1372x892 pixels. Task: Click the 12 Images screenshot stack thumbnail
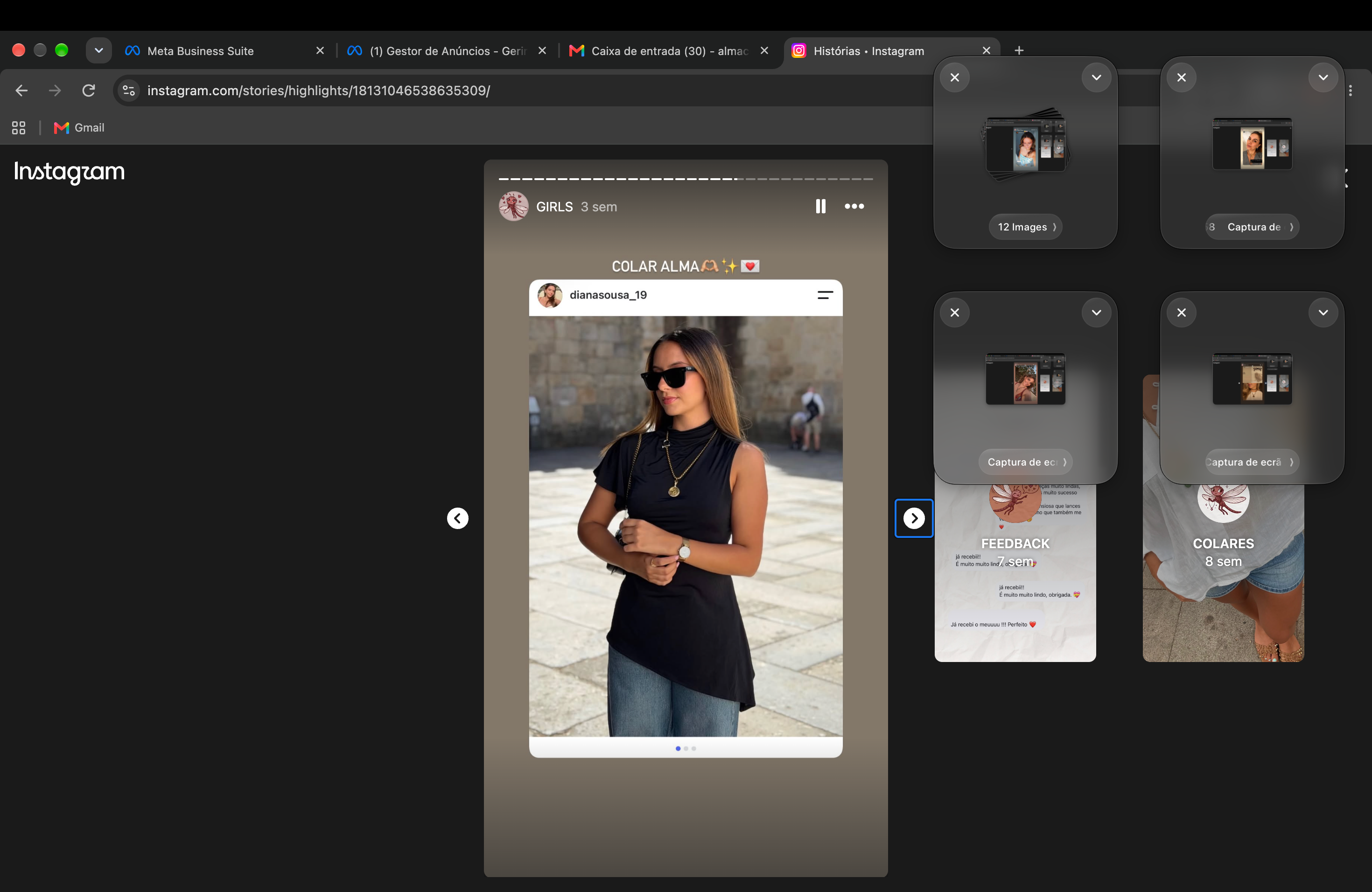click(1026, 144)
